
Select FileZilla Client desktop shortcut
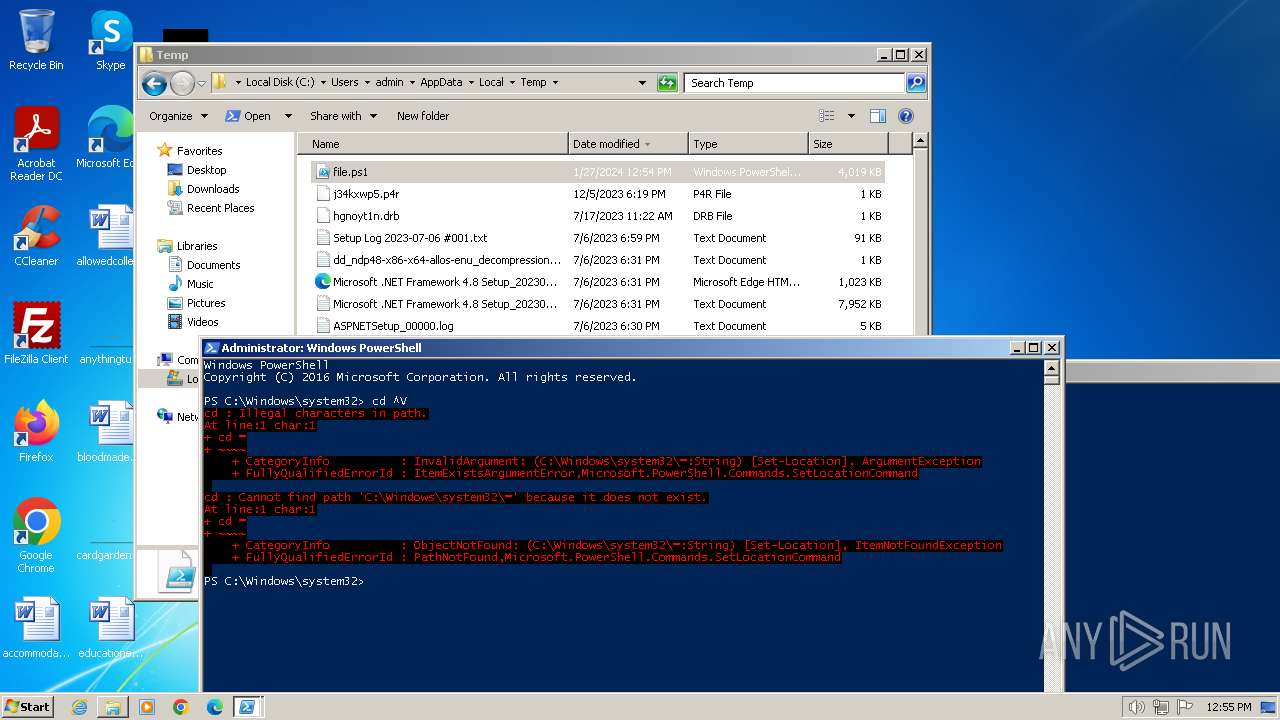pos(36,334)
